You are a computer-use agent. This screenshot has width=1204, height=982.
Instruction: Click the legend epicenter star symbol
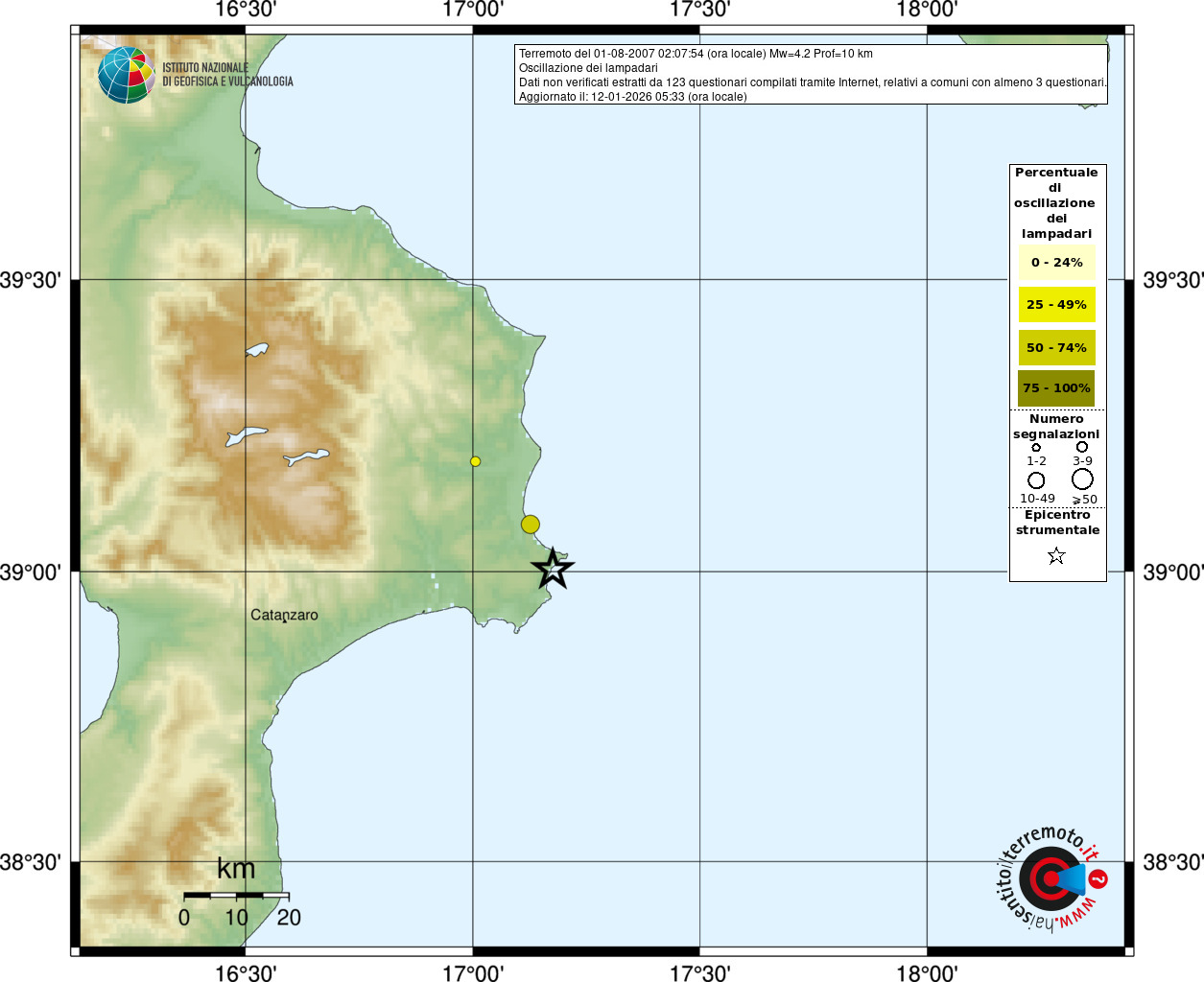click(1056, 555)
